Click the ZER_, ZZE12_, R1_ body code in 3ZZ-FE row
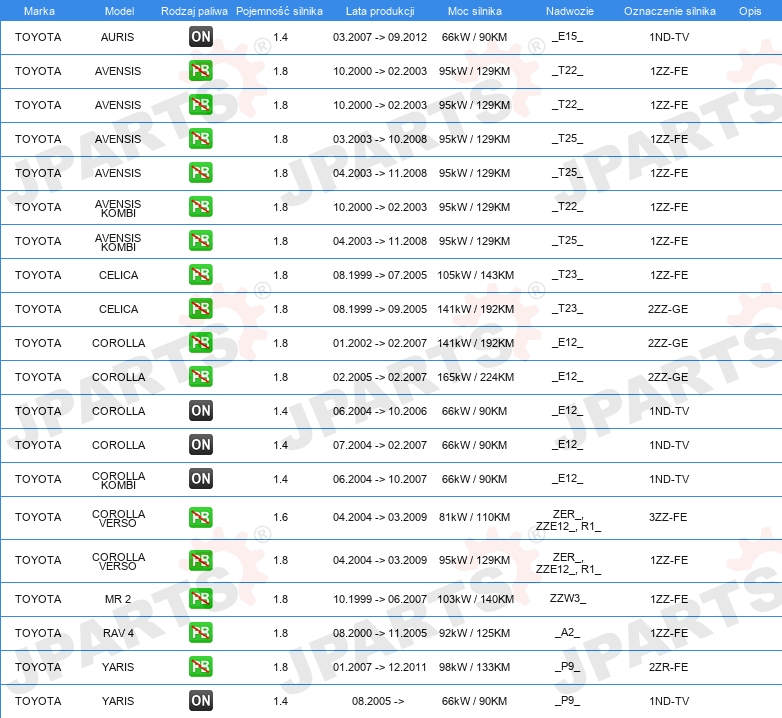 click(x=568, y=520)
